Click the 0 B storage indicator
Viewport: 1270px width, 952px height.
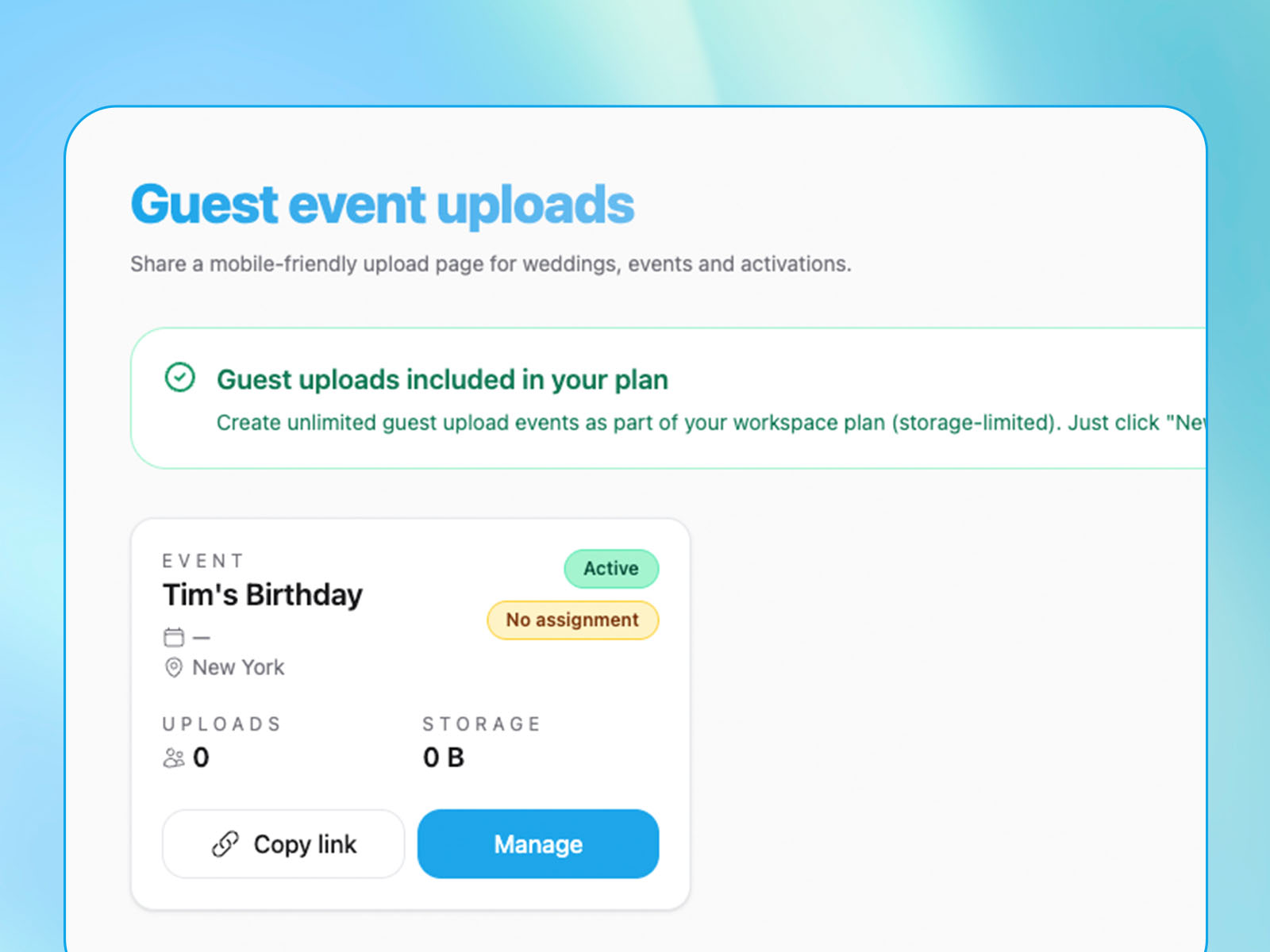pos(442,758)
